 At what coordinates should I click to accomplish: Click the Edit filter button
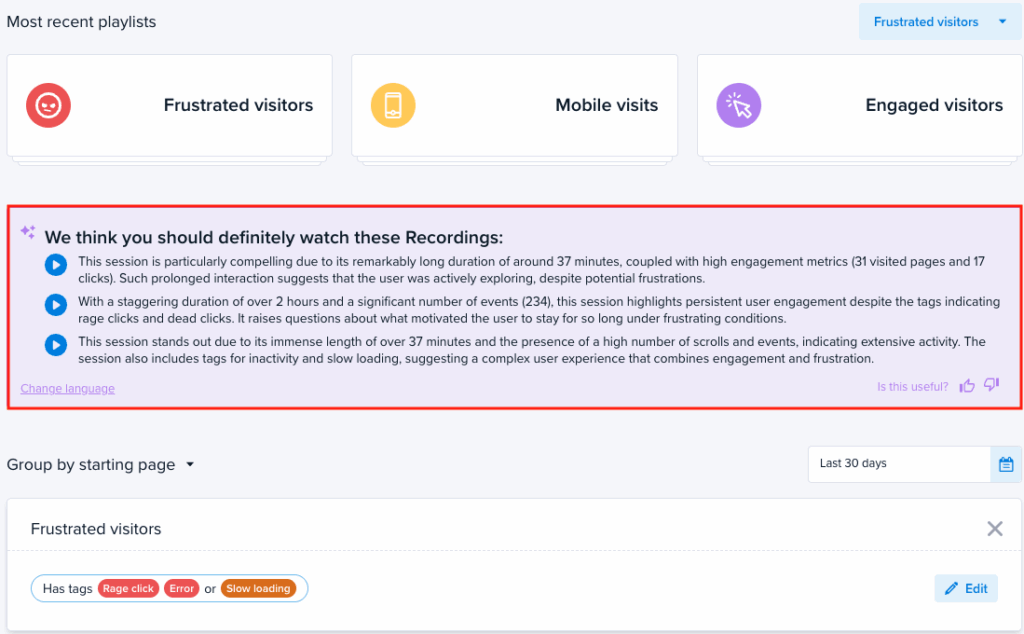(965, 588)
